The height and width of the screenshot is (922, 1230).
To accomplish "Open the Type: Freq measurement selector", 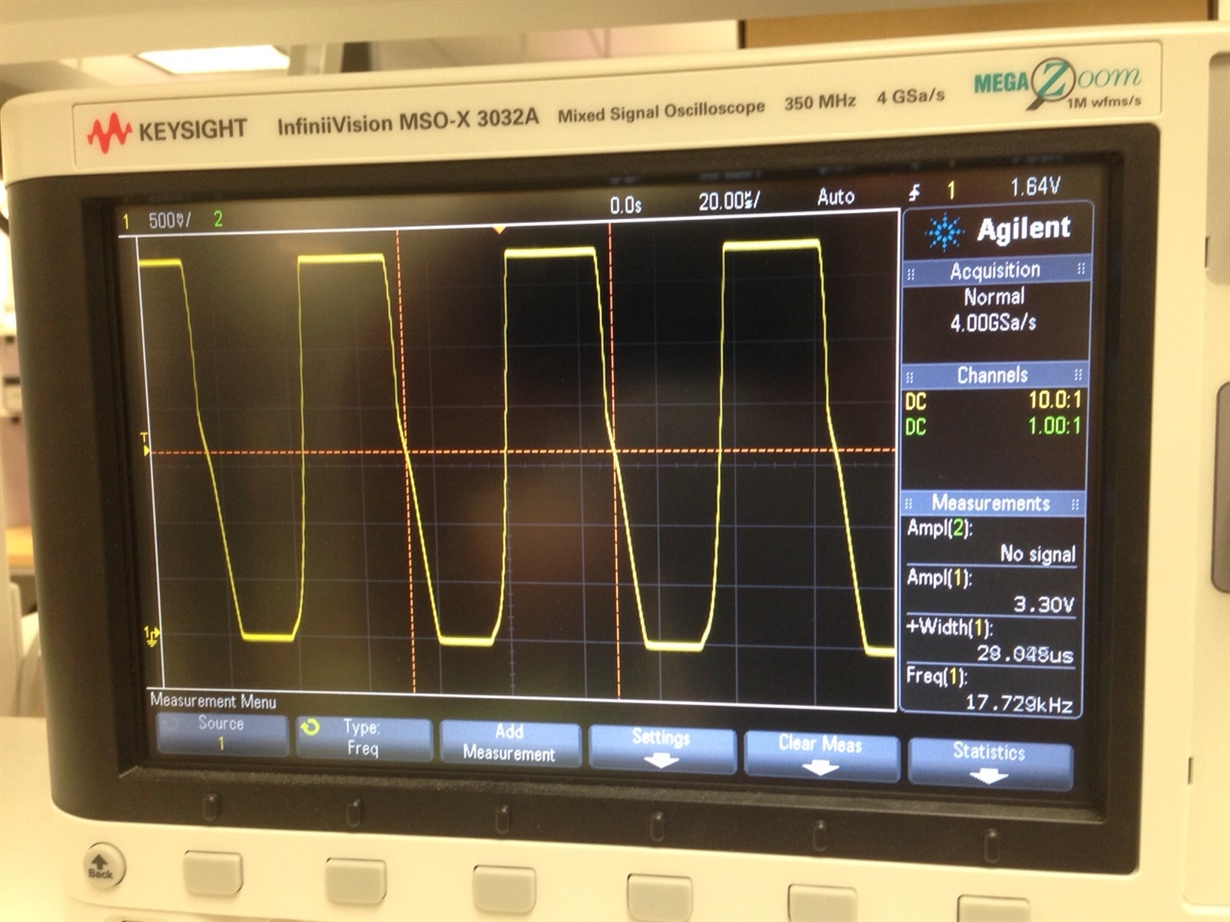I will (x=364, y=738).
